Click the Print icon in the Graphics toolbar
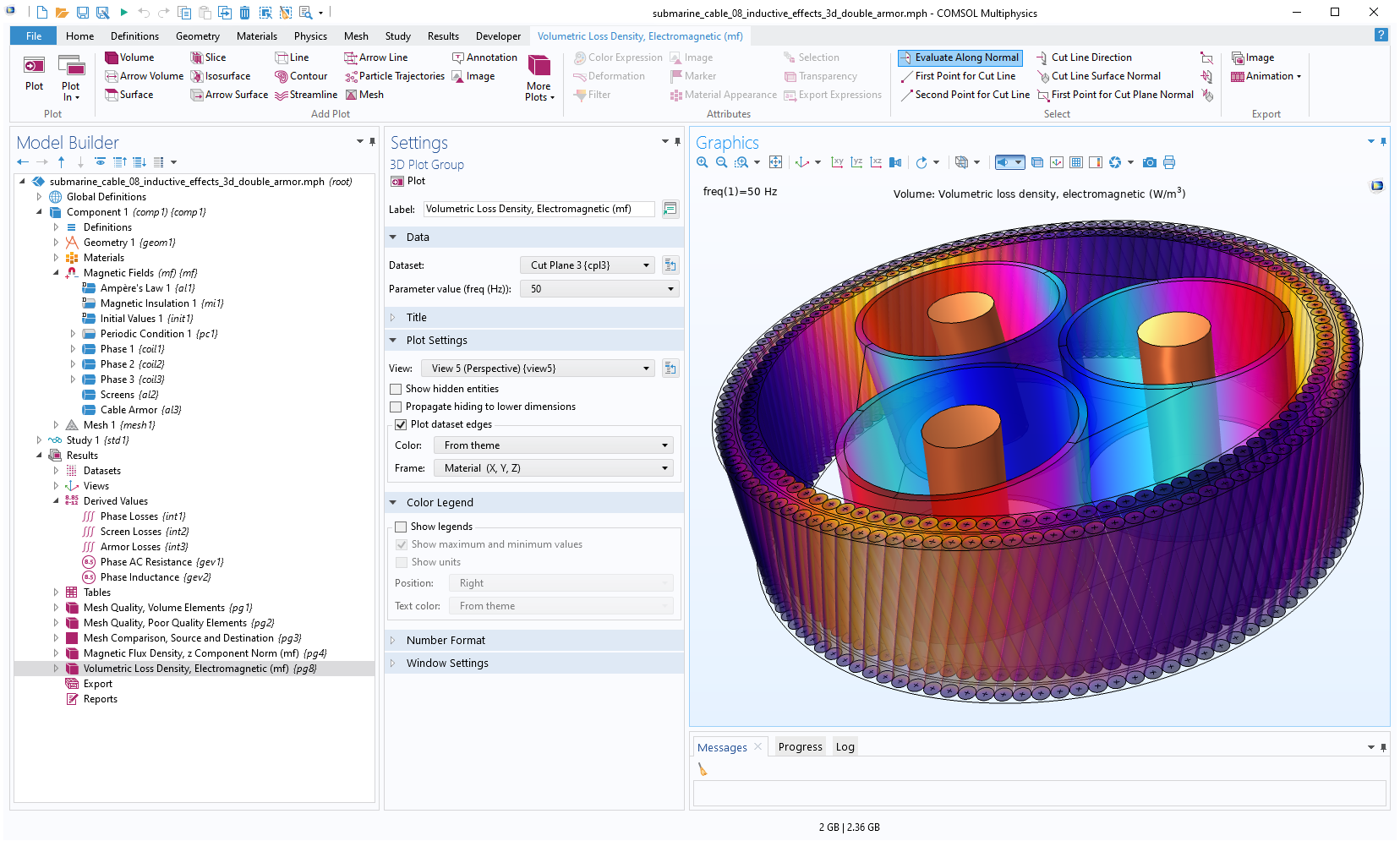This screenshot has height=841, width=1400. [1169, 162]
